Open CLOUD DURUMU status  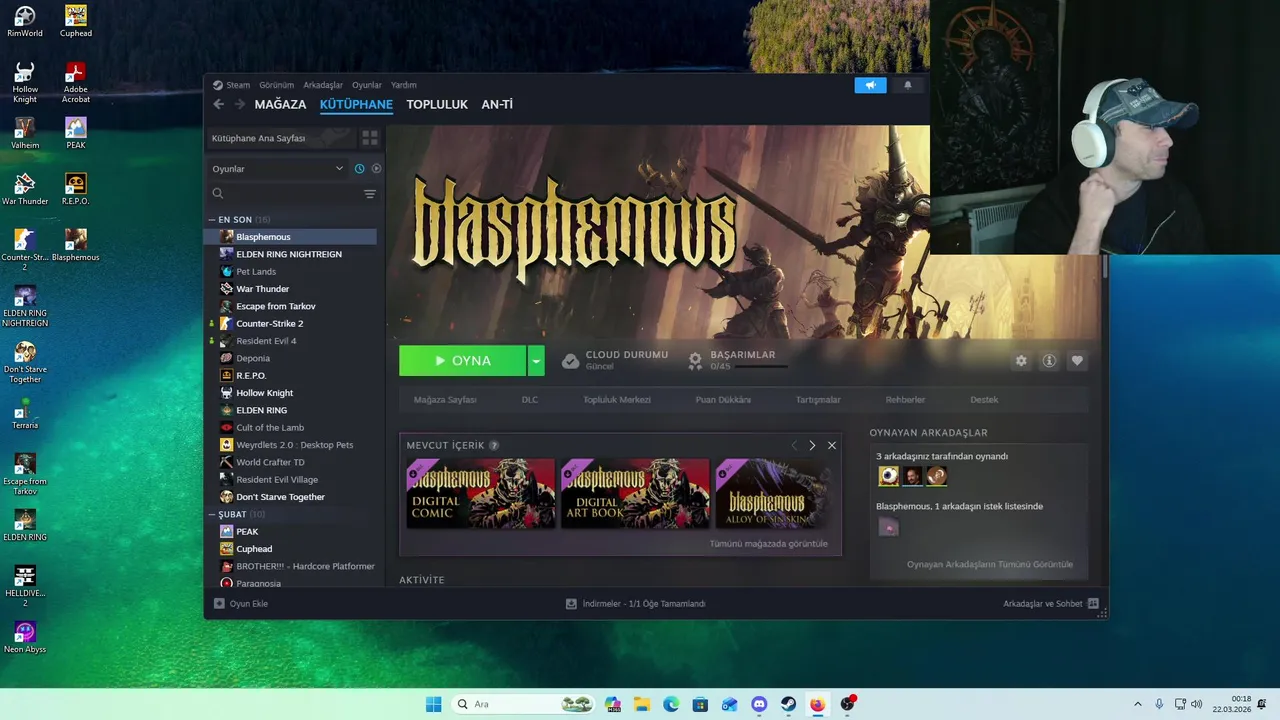click(x=614, y=360)
